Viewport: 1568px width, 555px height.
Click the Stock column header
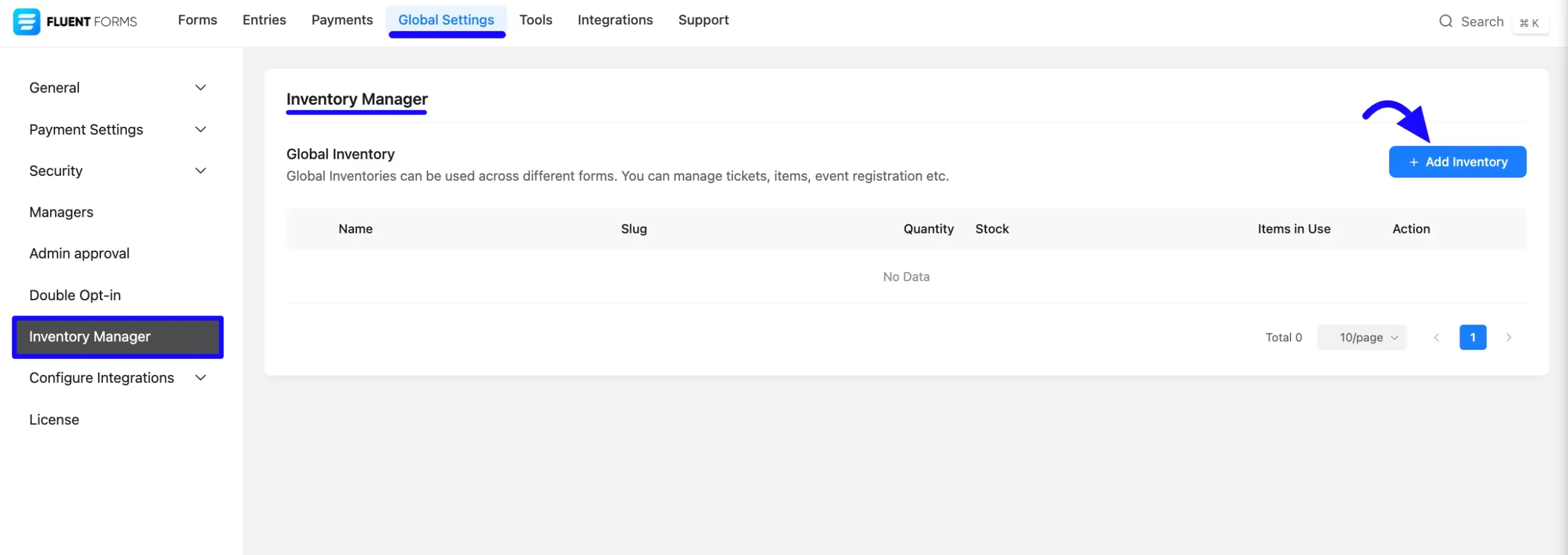point(992,228)
